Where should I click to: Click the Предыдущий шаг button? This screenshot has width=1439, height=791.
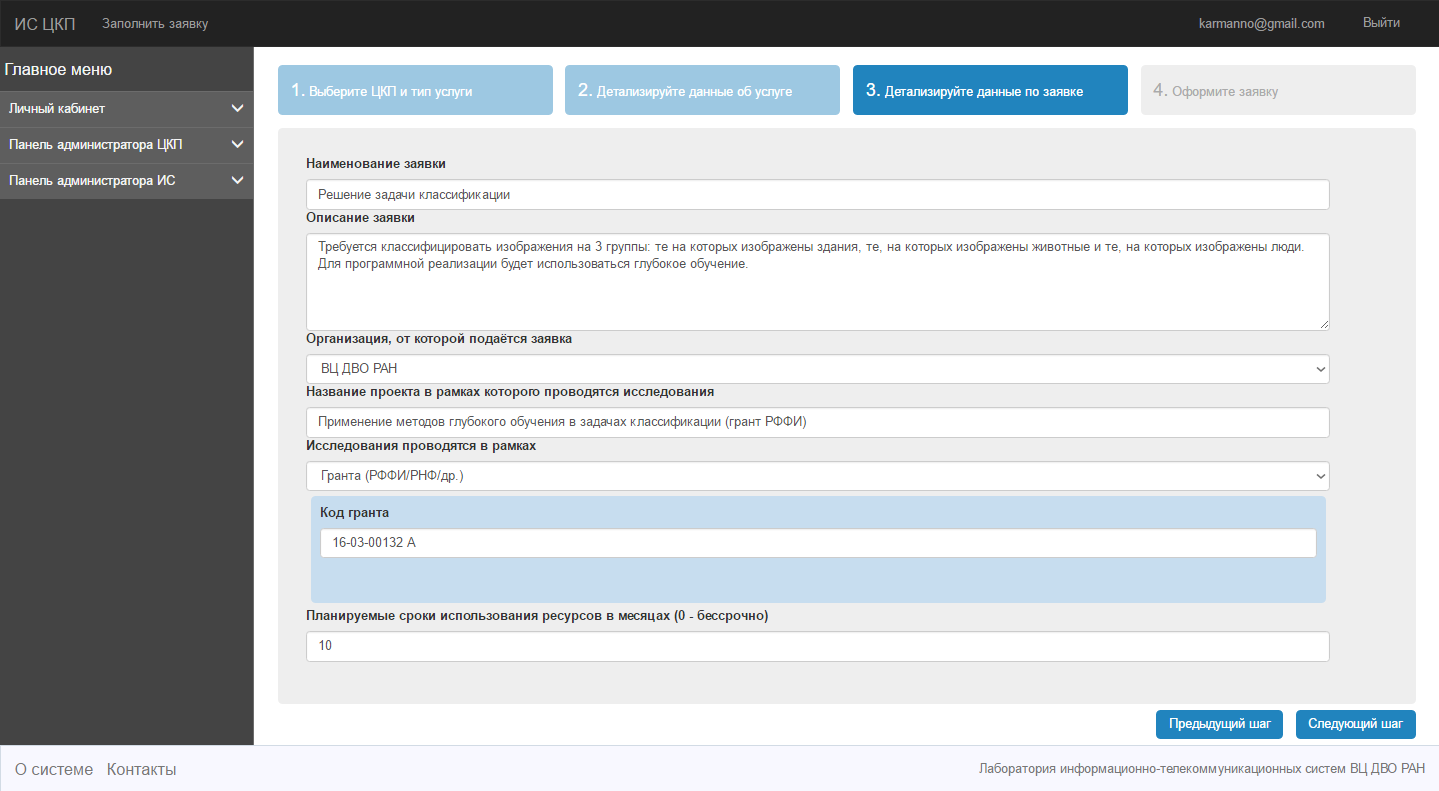click(1219, 724)
